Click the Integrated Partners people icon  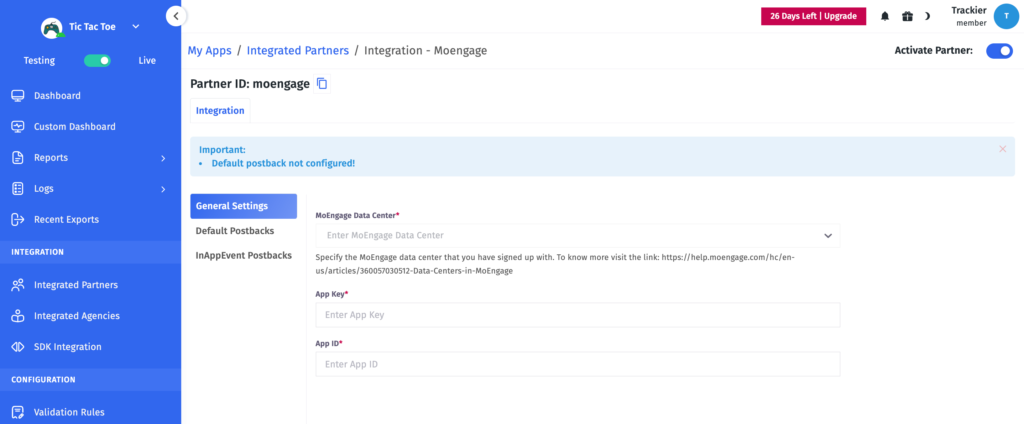pos(18,285)
